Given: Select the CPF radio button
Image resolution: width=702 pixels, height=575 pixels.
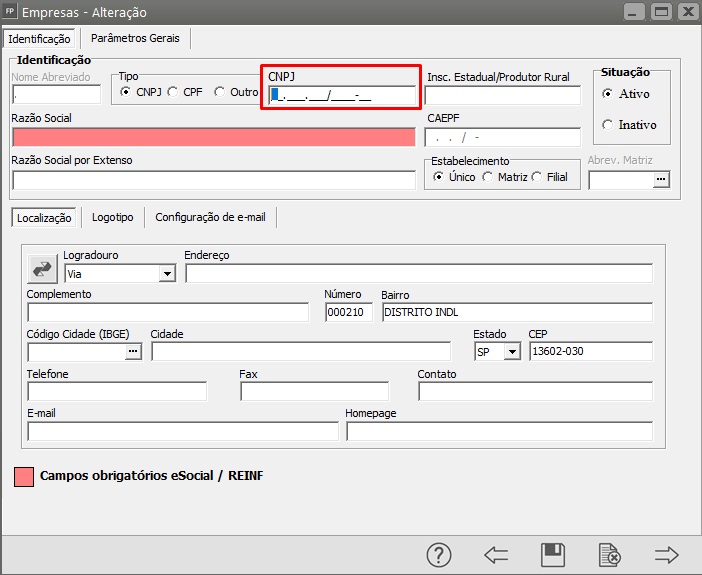Looking at the screenshot, I should click(174, 92).
